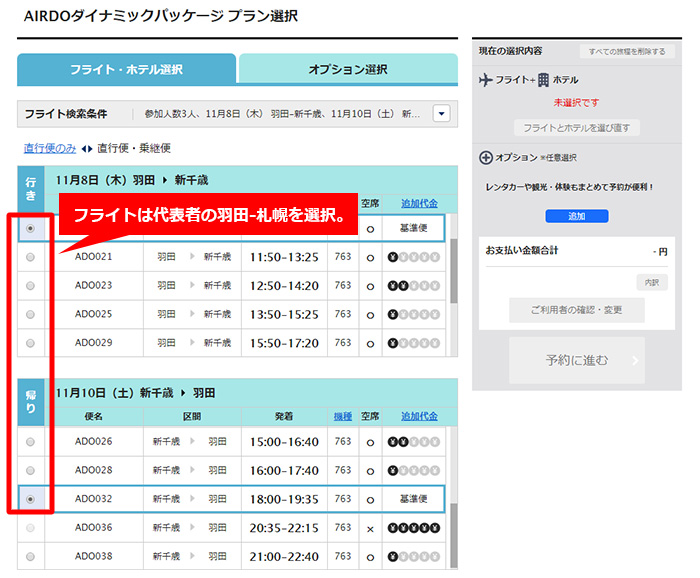Image resolution: width=700 pixels, height=578 pixels.
Task: Select the ADO029 outbound flight radio button
Action: (30, 343)
